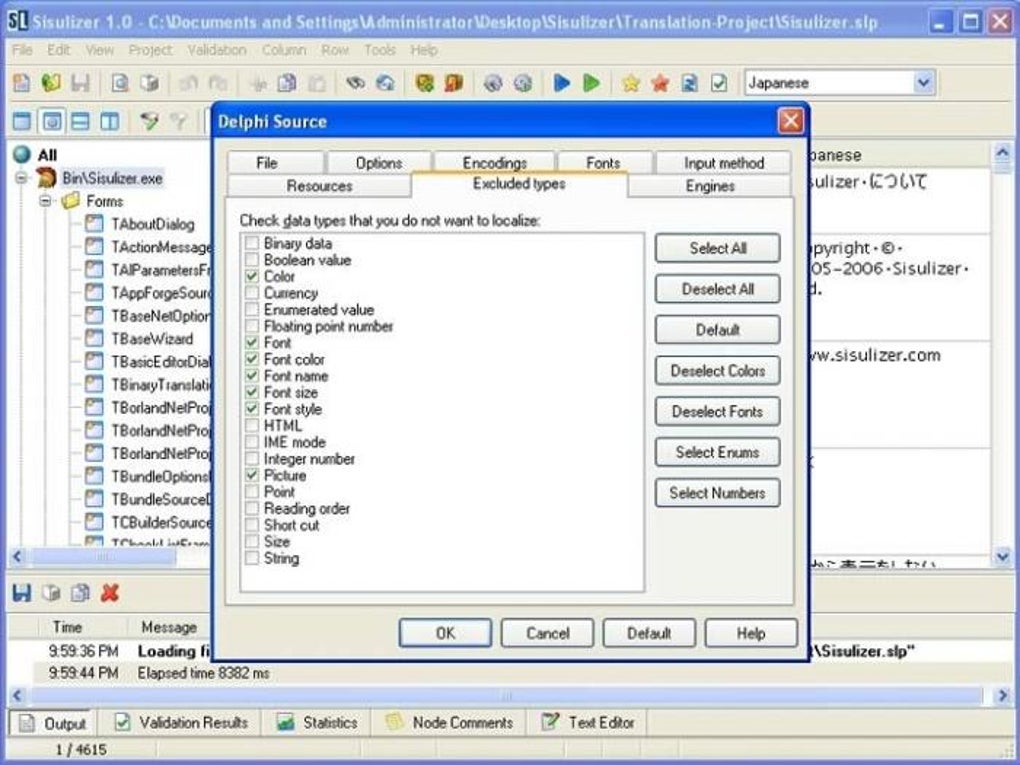The image size is (1020, 765).
Task: Collapse the Bin\Sisulizer.exe tree node
Action: 21,178
